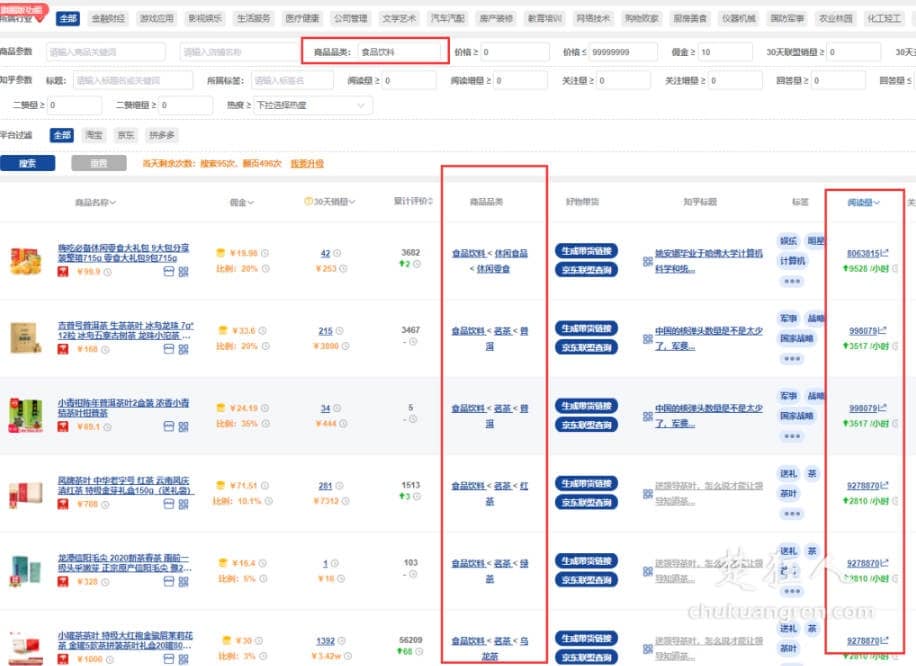Switch to the 游戏应用 industry tab
The height and width of the screenshot is (666, 916).
156,18
